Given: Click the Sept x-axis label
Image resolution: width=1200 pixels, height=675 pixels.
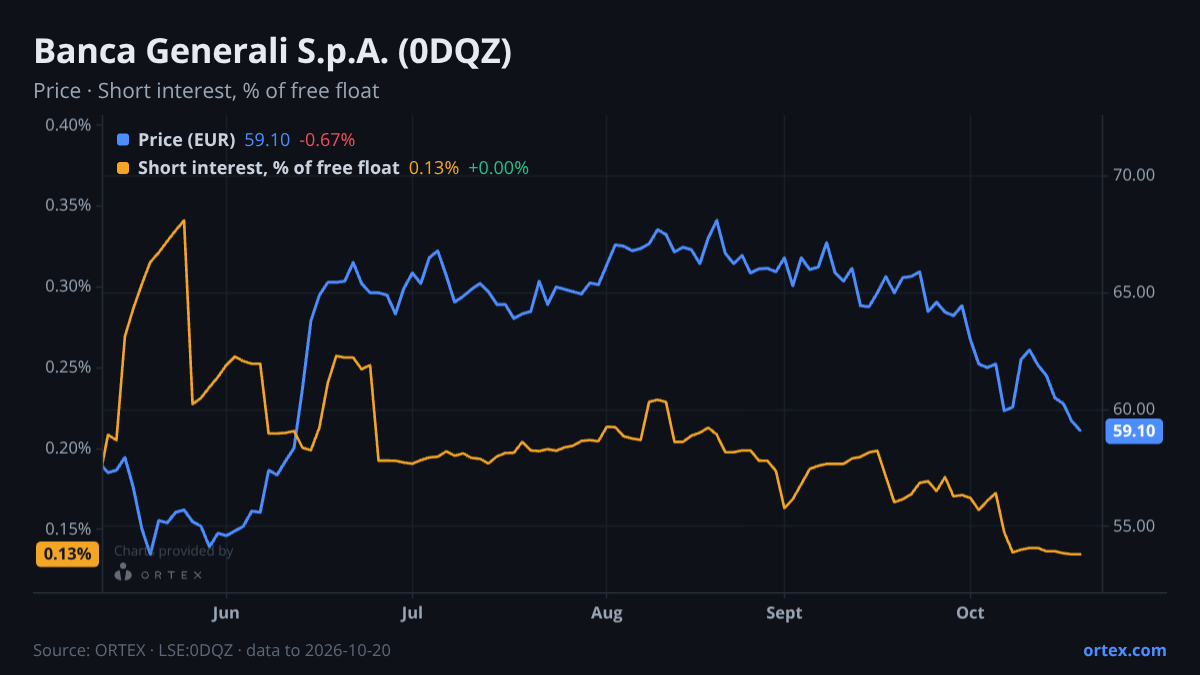Looking at the screenshot, I should [785, 613].
